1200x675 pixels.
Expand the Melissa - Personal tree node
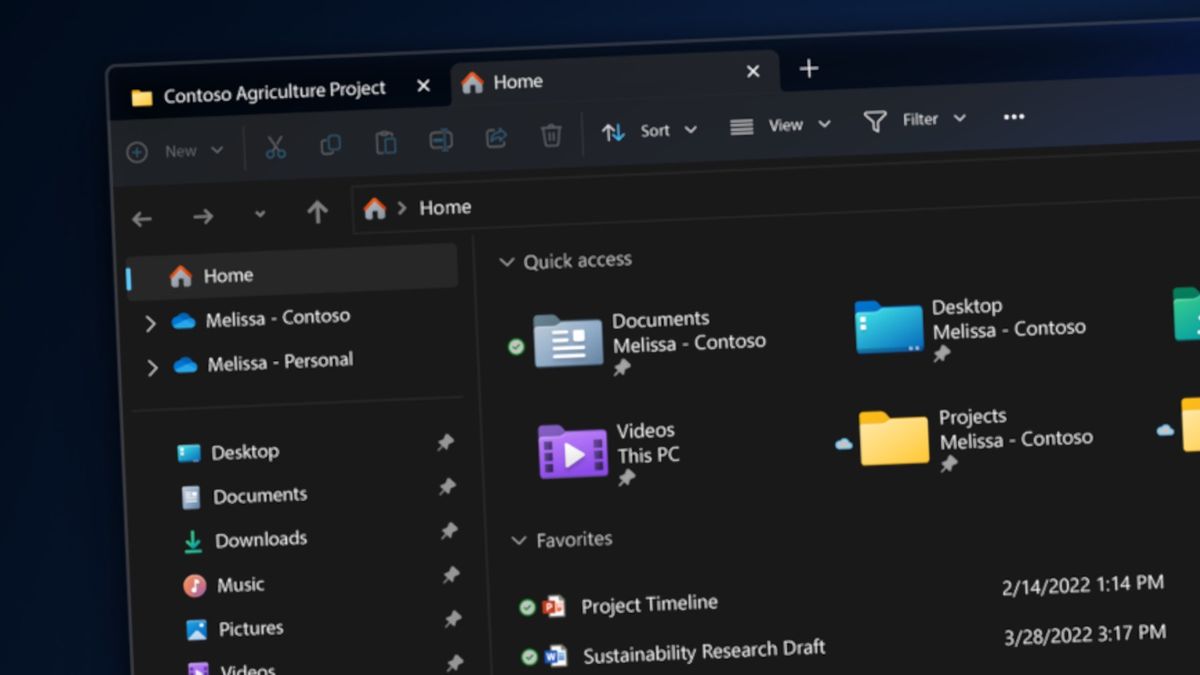click(152, 368)
